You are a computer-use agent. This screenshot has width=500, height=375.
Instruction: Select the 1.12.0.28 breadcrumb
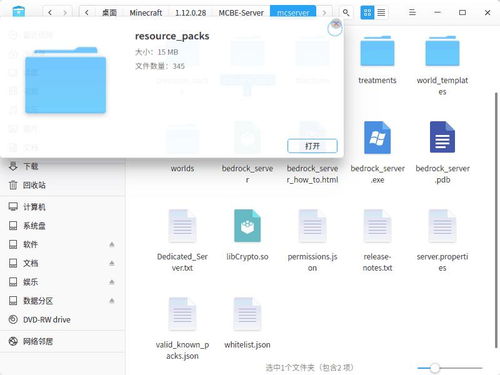[191, 13]
